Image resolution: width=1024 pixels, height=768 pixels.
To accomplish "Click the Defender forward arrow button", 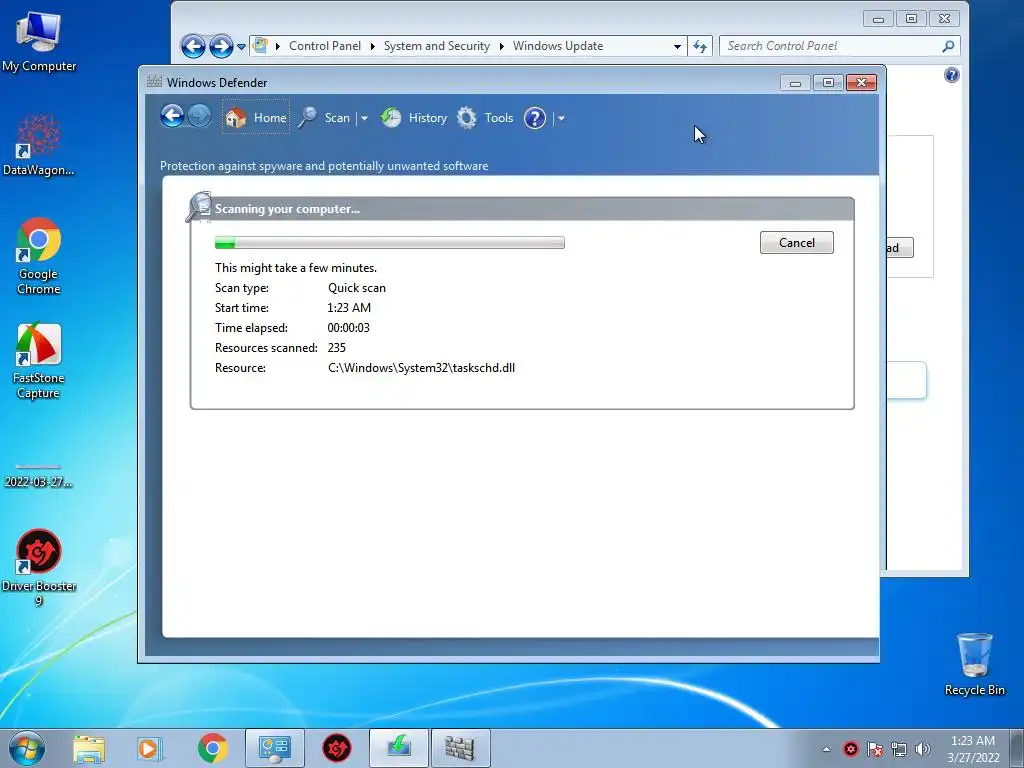I will coord(199,117).
